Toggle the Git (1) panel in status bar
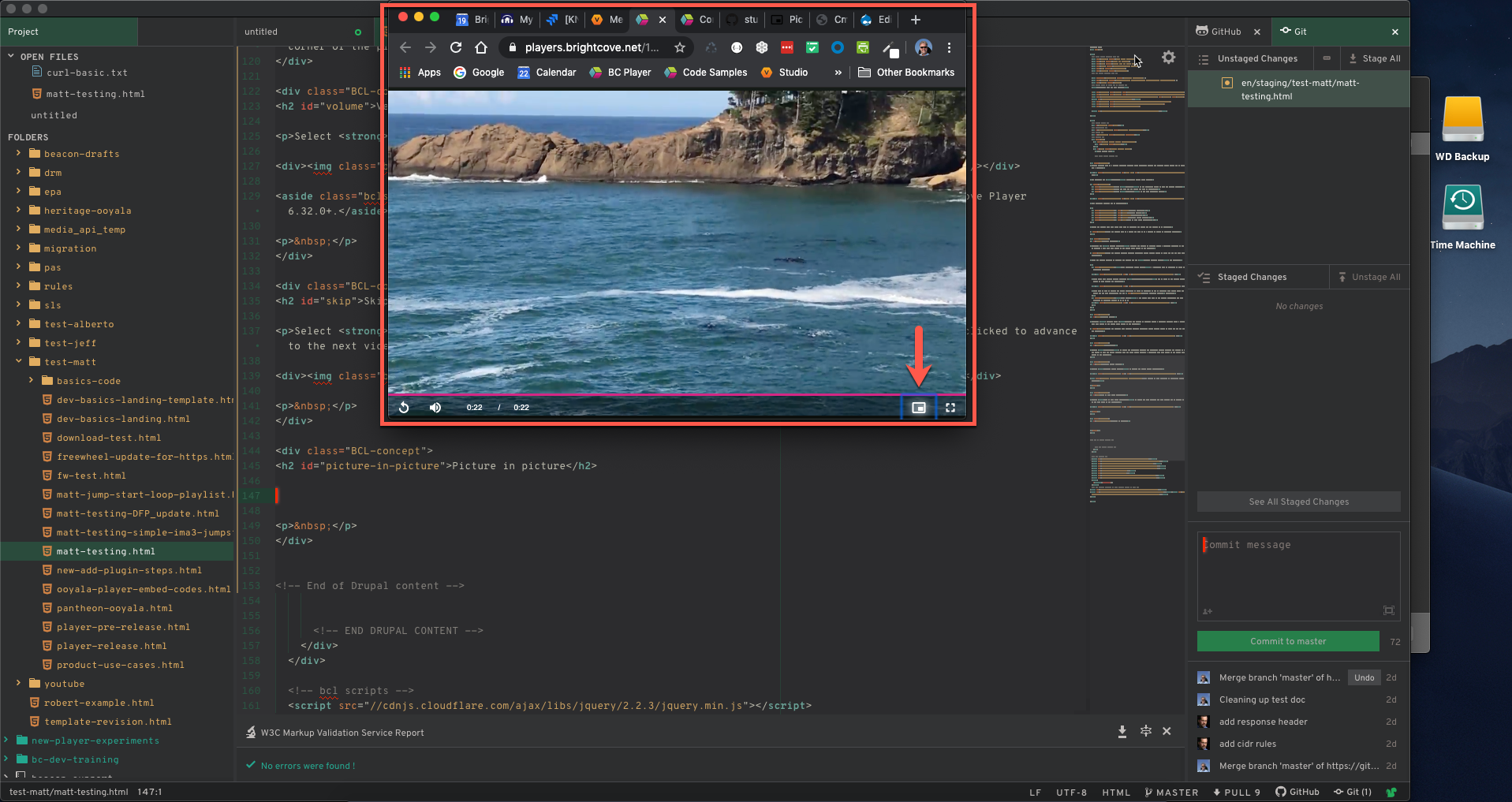 pos(1353,793)
